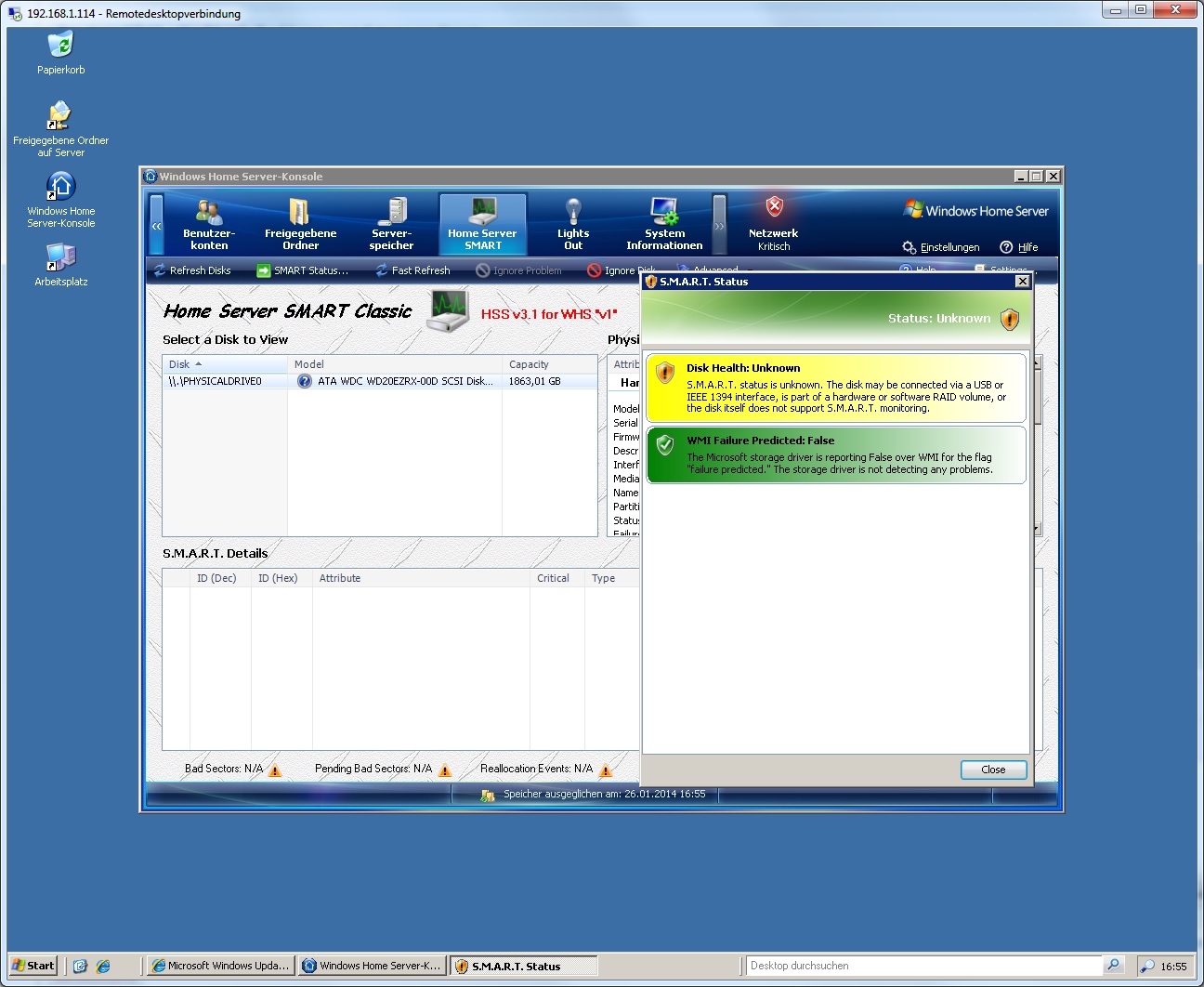This screenshot has width=1204, height=987.
Task: Switch to Microsoft Windows Update taskbar item
Action: coord(221,966)
